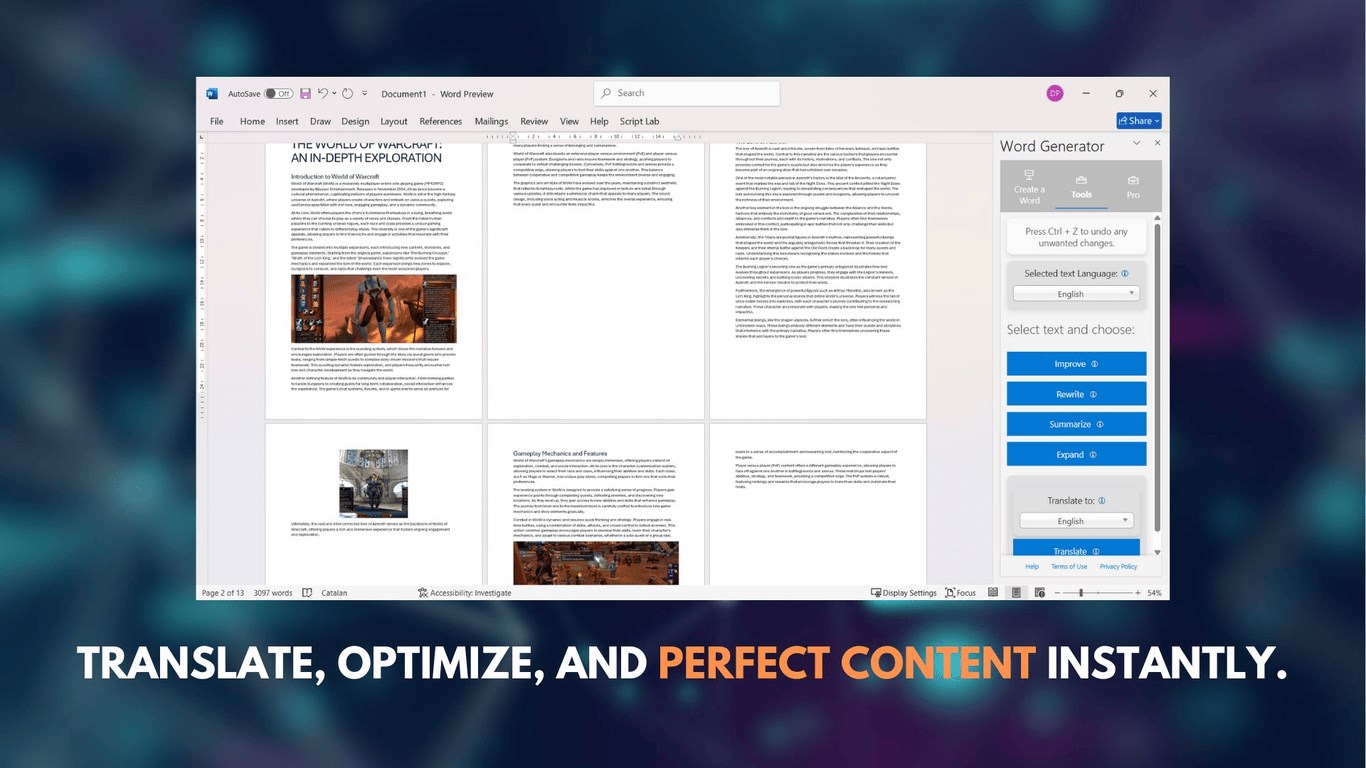Image resolution: width=1366 pixels, height=768 pixels.
Task: Click the Summarize button
Action: tap(1076, 425)
